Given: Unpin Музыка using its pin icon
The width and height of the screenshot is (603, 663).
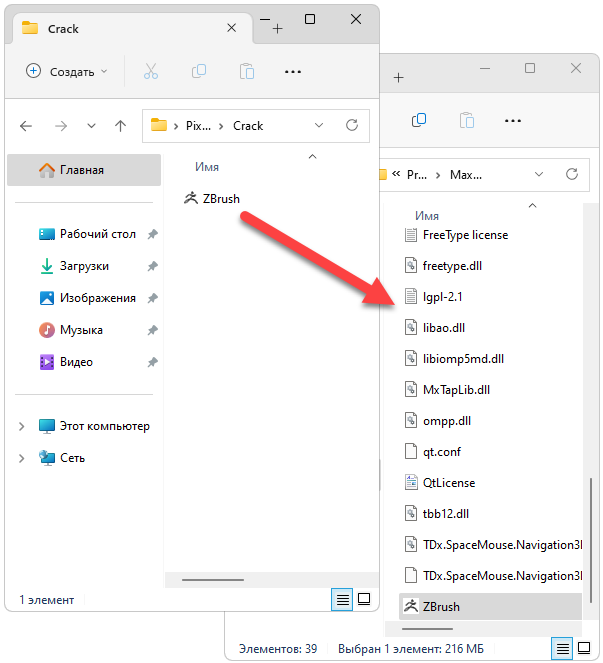Looking at the screenshot, I should coord(152,330).
